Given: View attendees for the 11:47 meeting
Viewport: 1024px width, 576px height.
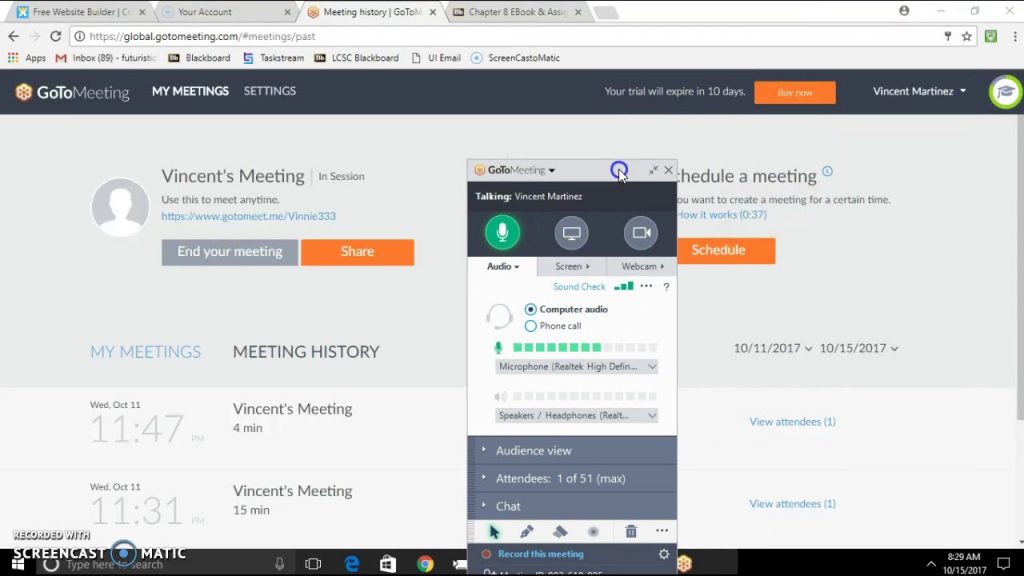Looking at the screenshot, I should coord(792,422).
